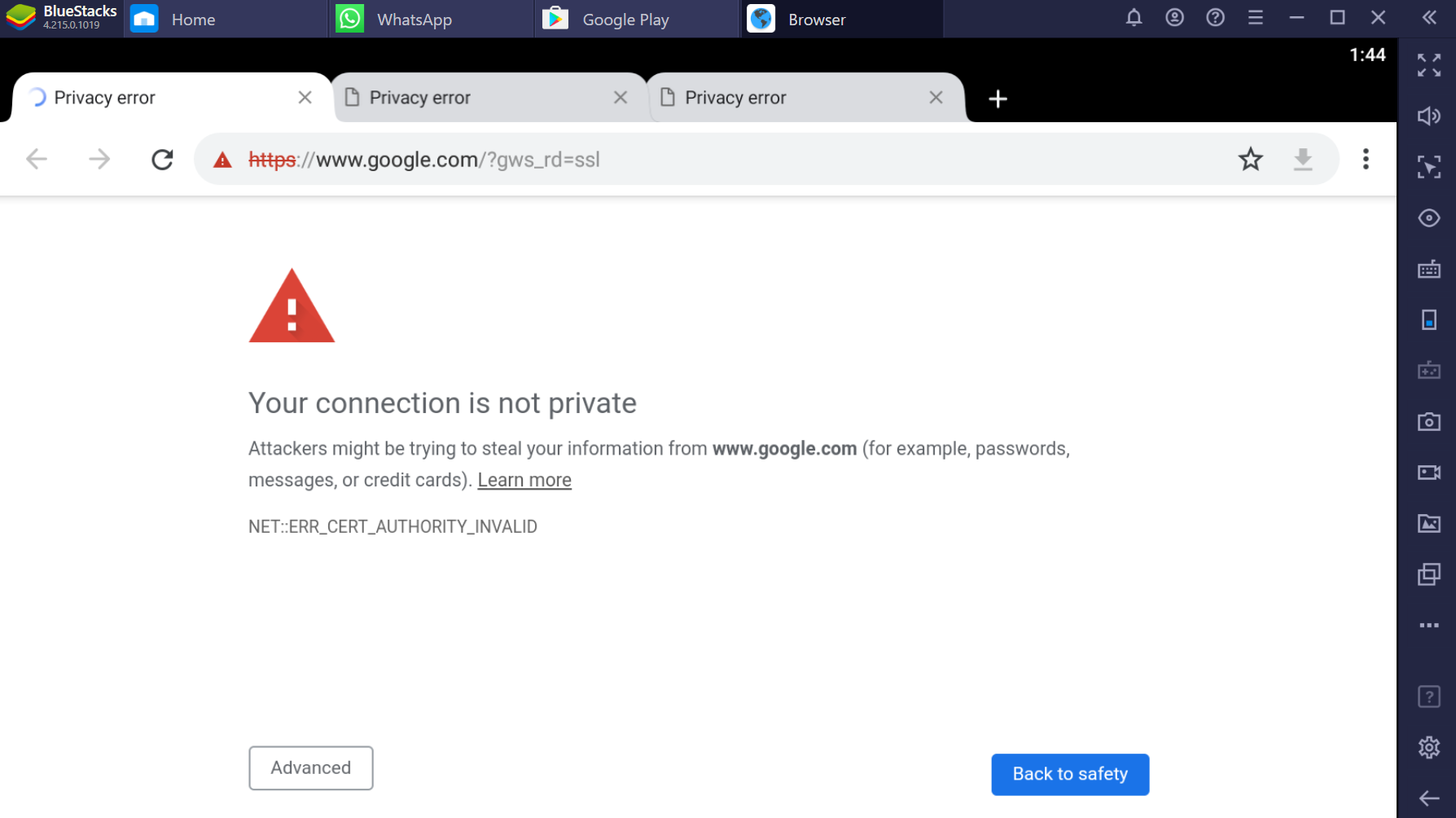Click the Advanced button
The width and height of the screenshot is (1456, 818).
tap(311, 768)
